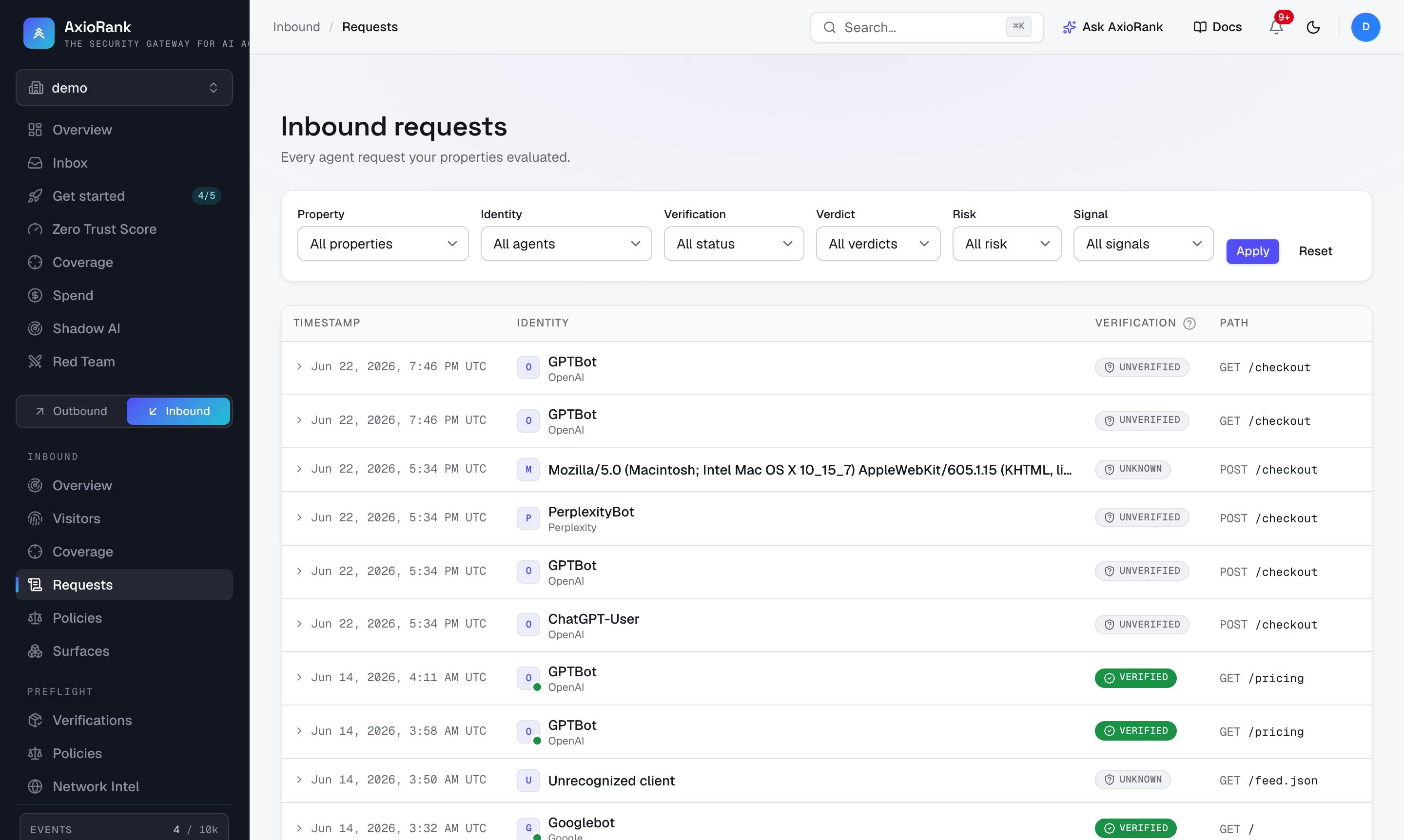
Task: Apply the selected filters
Action: 1252,251
